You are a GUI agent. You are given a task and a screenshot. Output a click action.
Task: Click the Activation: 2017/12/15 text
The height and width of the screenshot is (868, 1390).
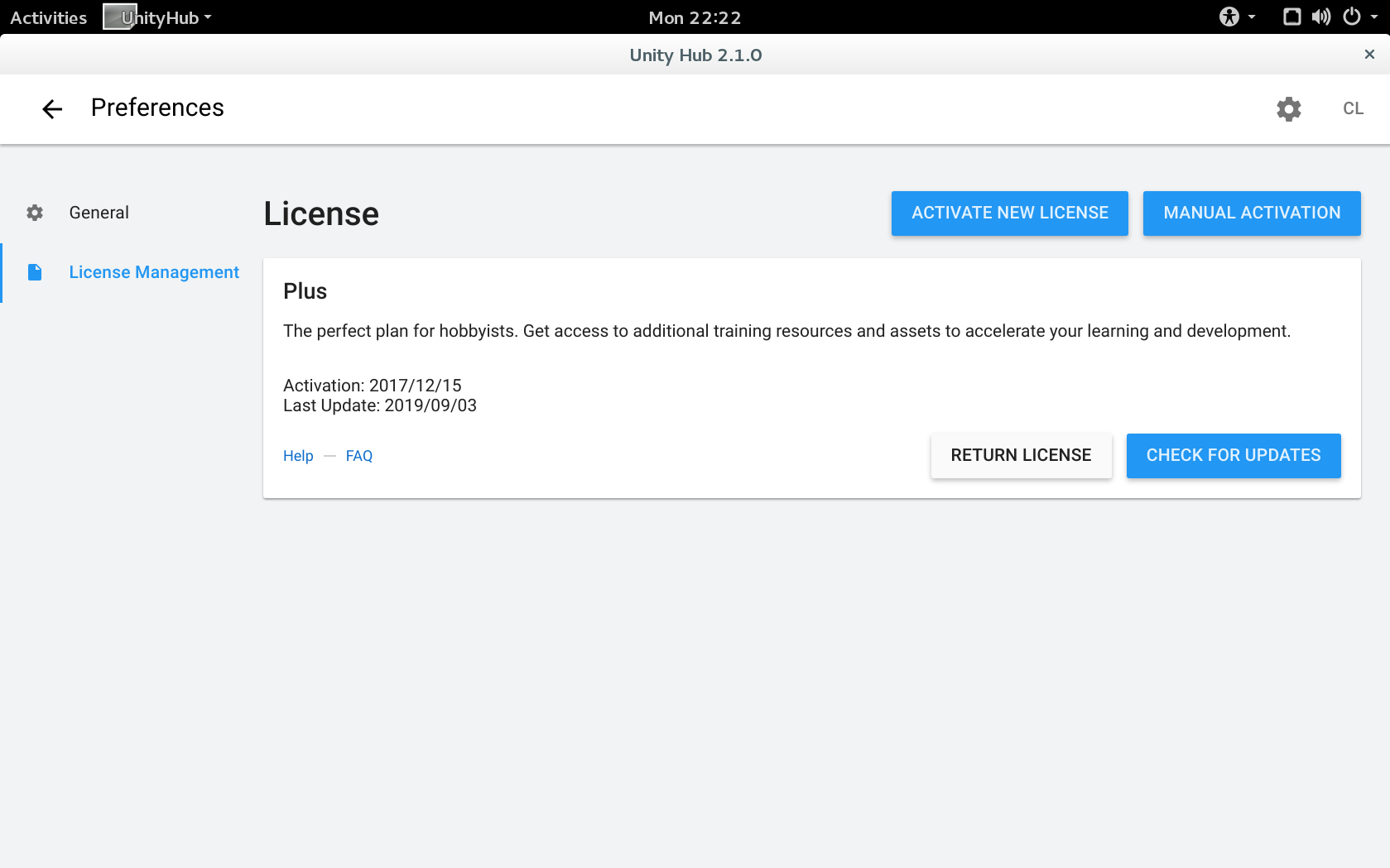click(x=373, y=386)
